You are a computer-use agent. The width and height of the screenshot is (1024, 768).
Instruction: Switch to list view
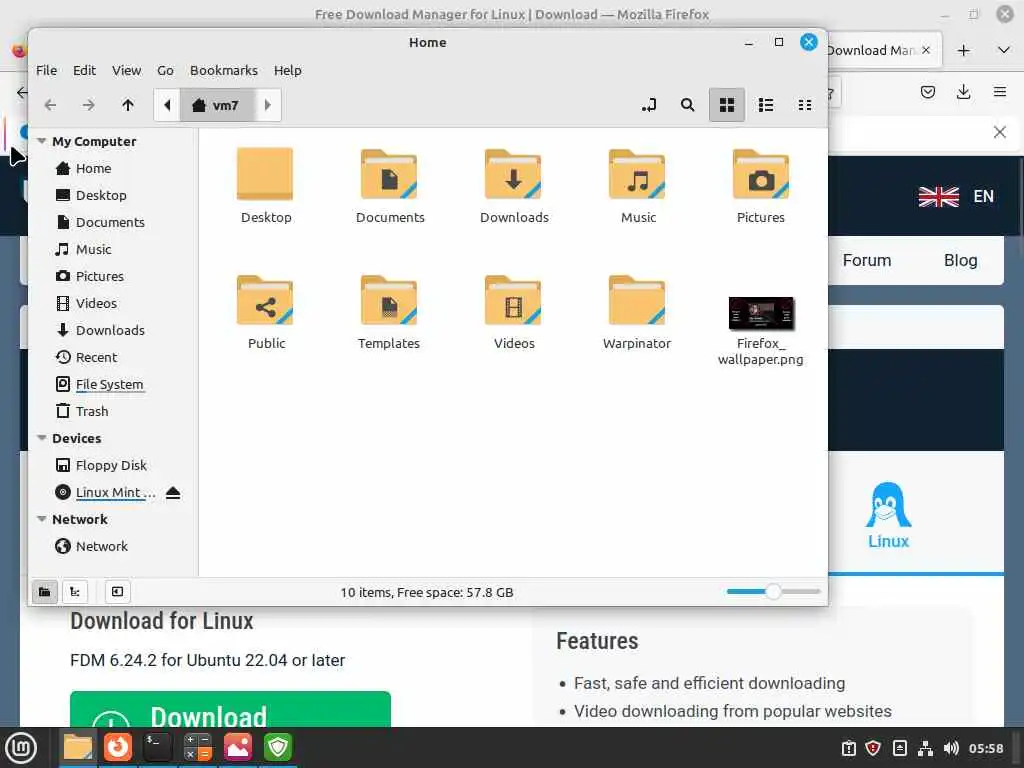pos(766,105)
